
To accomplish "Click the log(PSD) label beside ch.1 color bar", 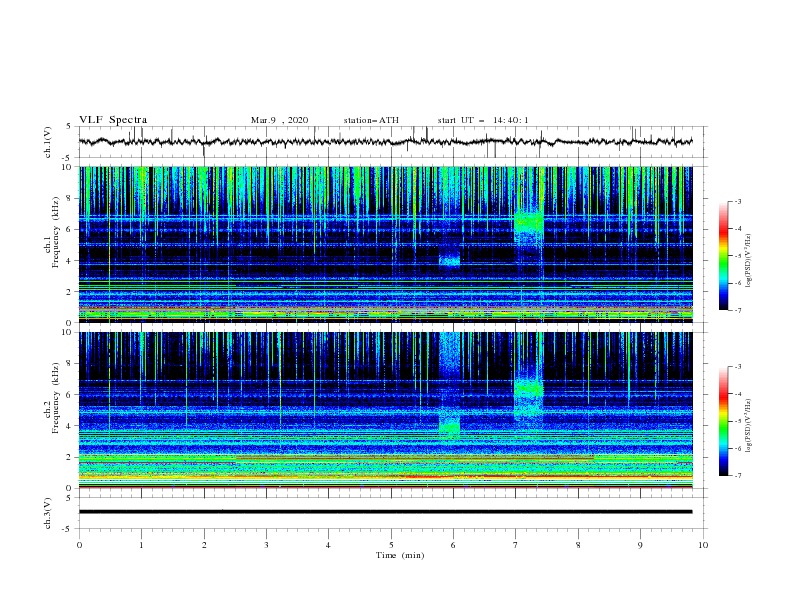I will pyautogui.click(x=749, y=261).
